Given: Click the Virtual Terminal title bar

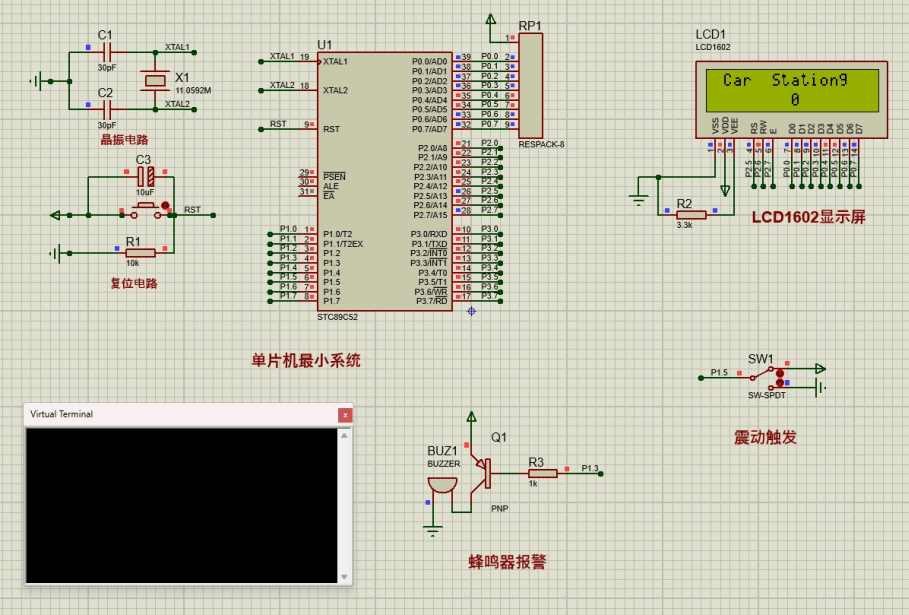Looking at the screenshot, I should pyautogui.click(x=180, y=414).
